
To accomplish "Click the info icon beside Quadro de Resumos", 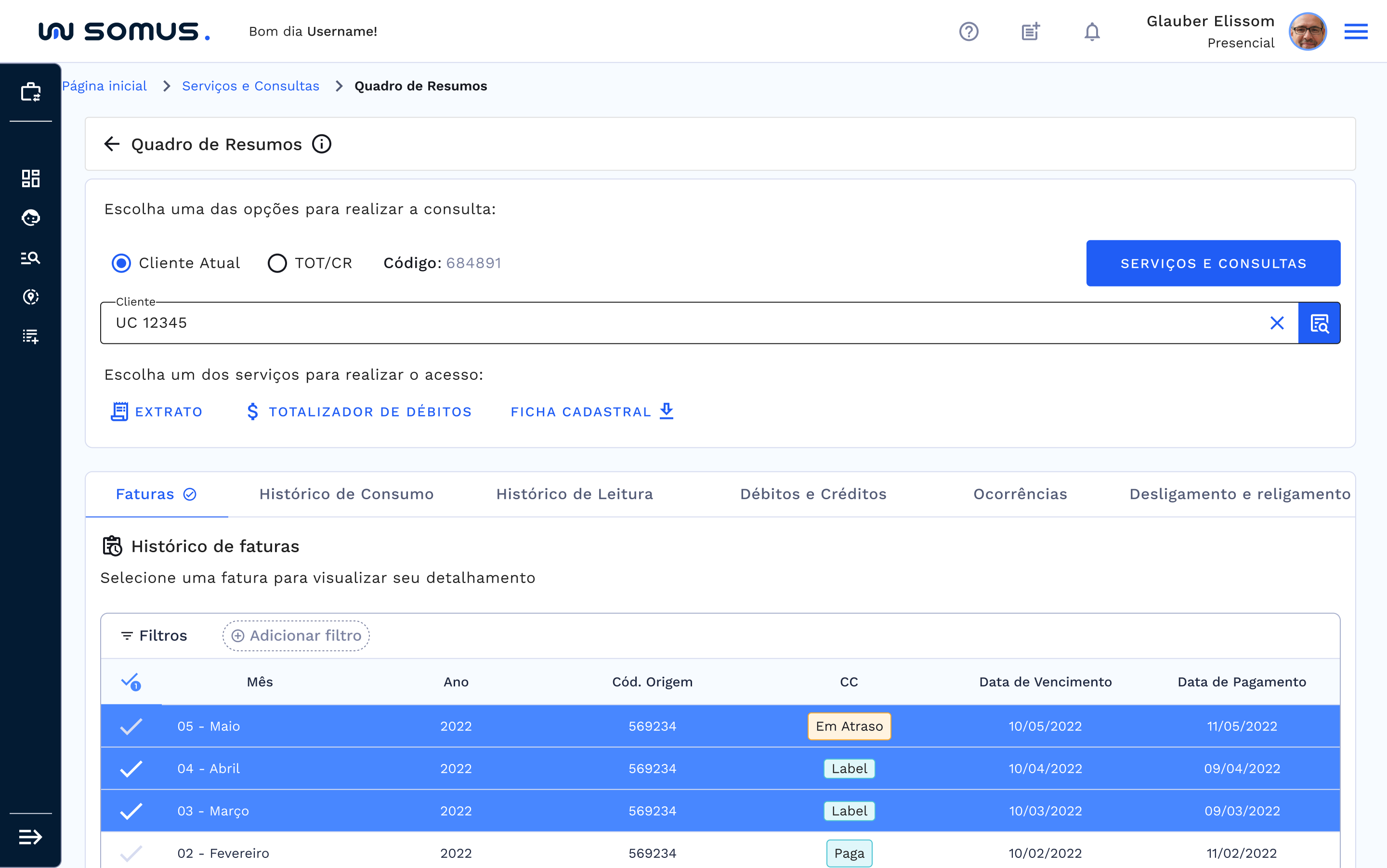I will (322, 144).
